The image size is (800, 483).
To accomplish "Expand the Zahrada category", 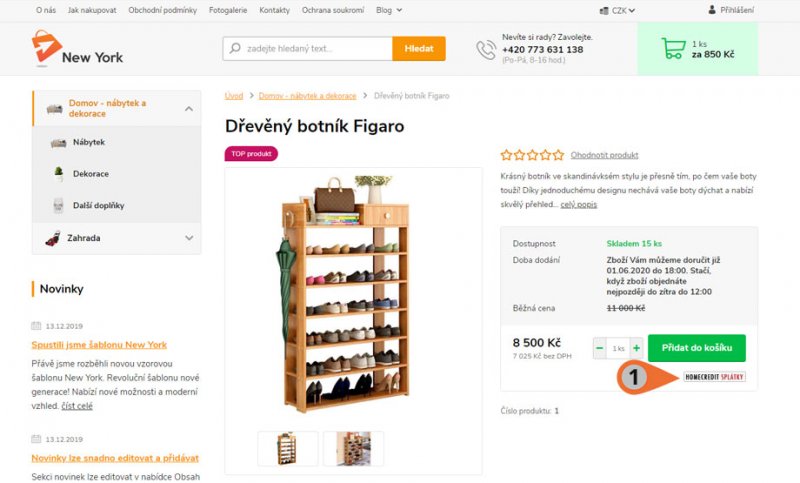I will click(189, 238).
